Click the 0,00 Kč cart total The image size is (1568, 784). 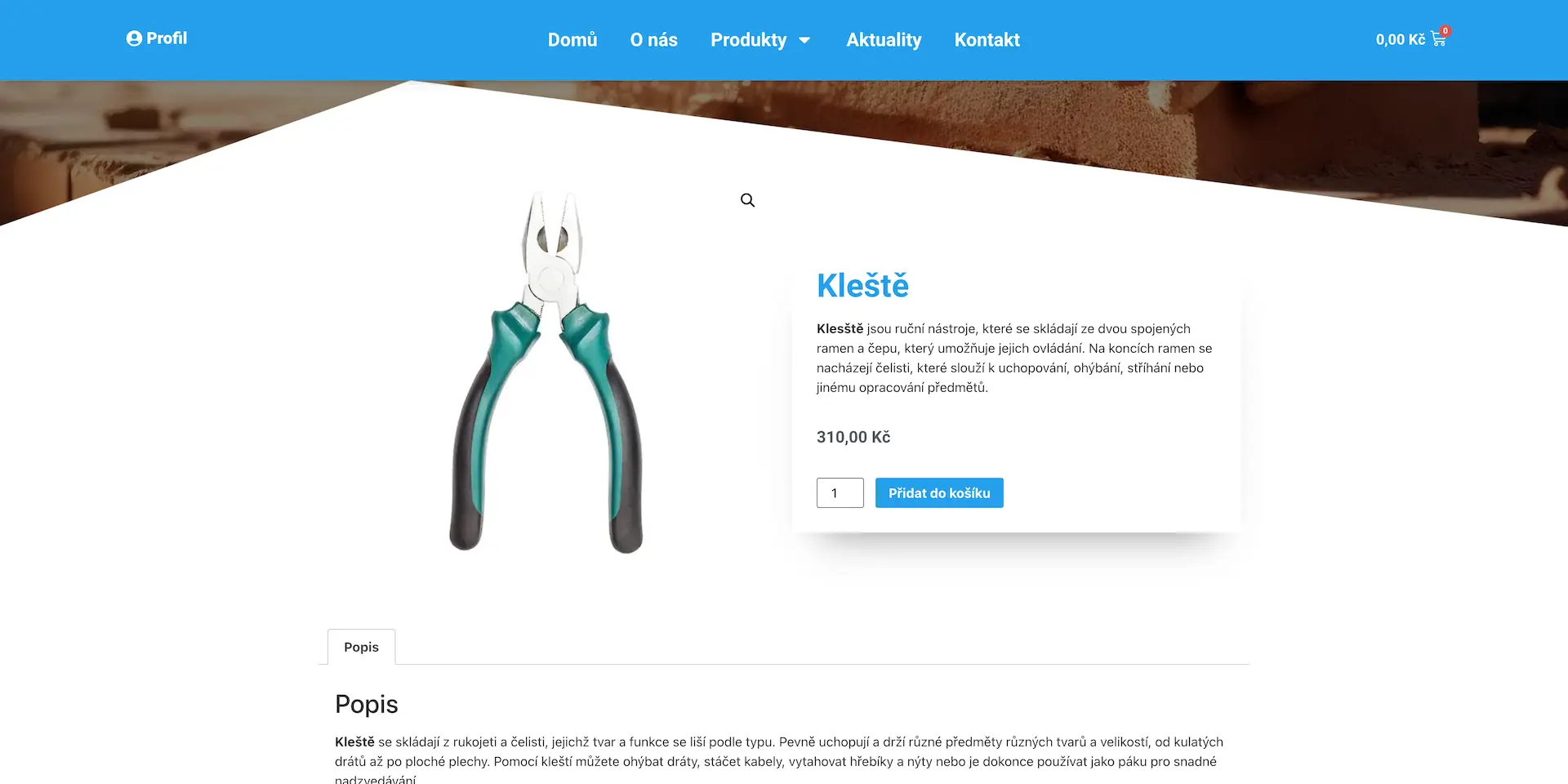coord(1400,39)
